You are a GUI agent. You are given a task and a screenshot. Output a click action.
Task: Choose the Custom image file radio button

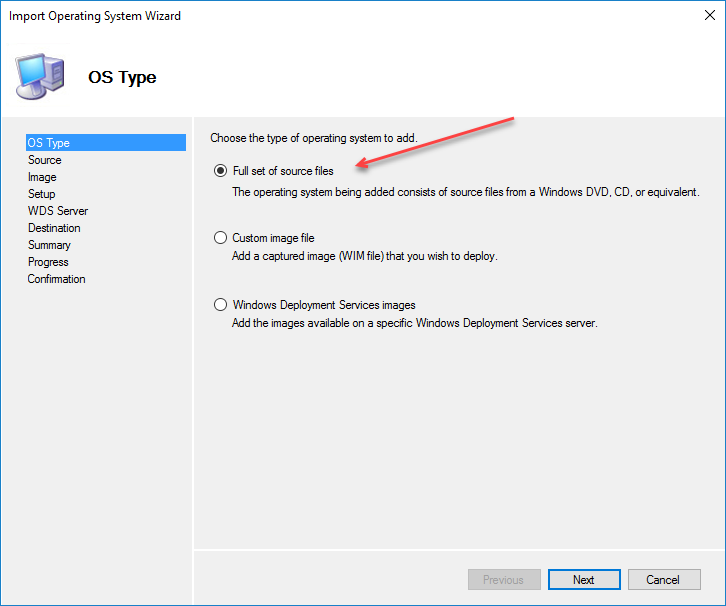click(x=221, y=238)
